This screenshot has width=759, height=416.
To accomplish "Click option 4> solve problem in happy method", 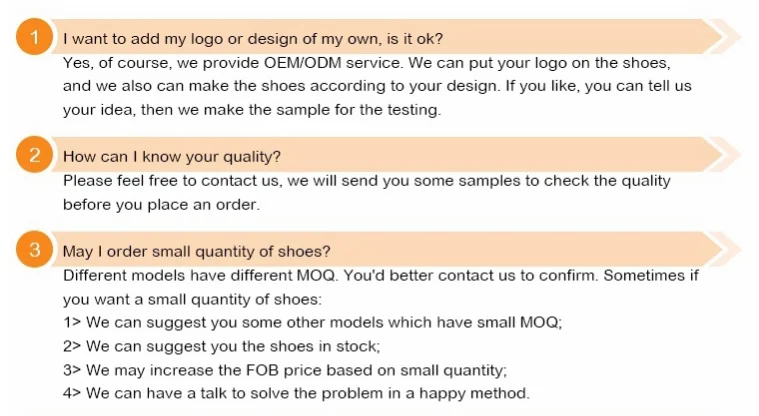I will point(296,393).
